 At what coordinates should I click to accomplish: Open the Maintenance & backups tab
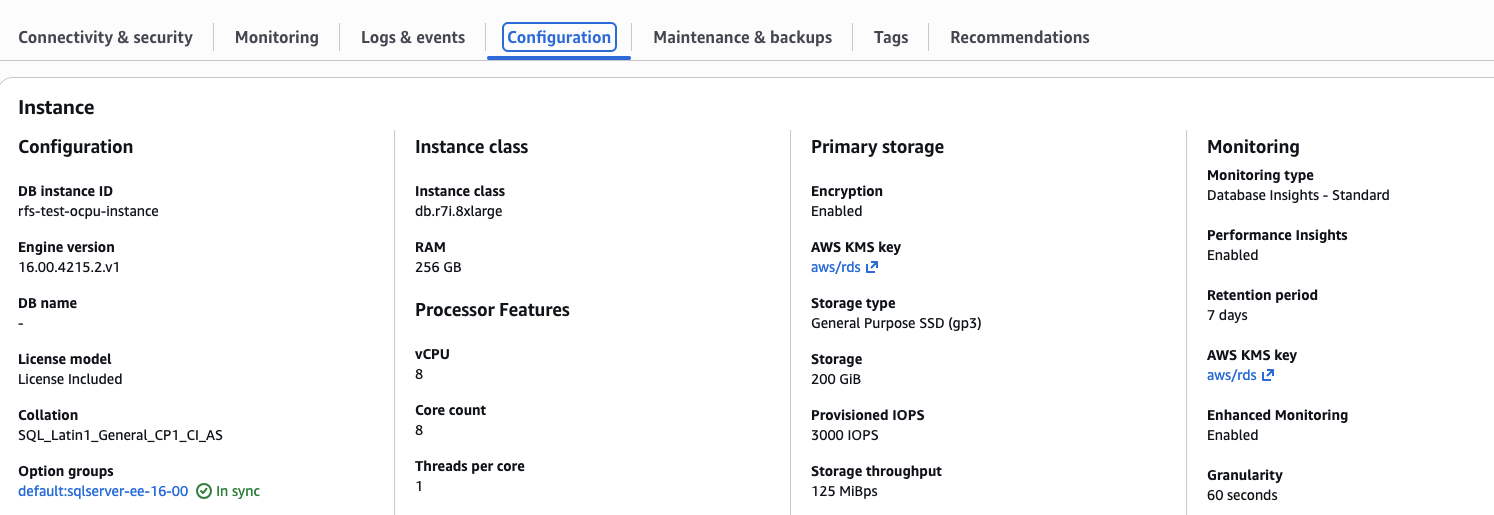pyautogui.click(x=742, y=37)
